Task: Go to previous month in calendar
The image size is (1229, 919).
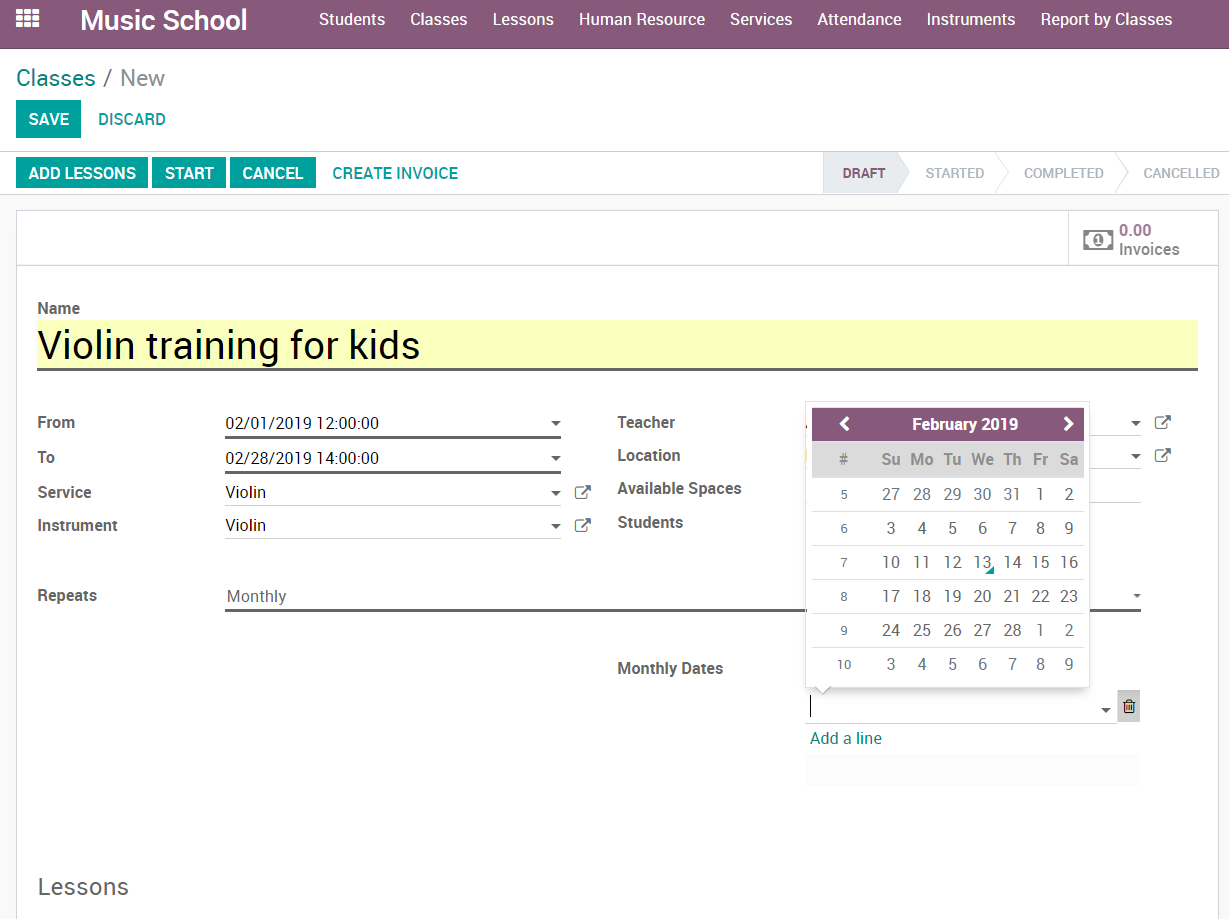Action: [844, 424]
